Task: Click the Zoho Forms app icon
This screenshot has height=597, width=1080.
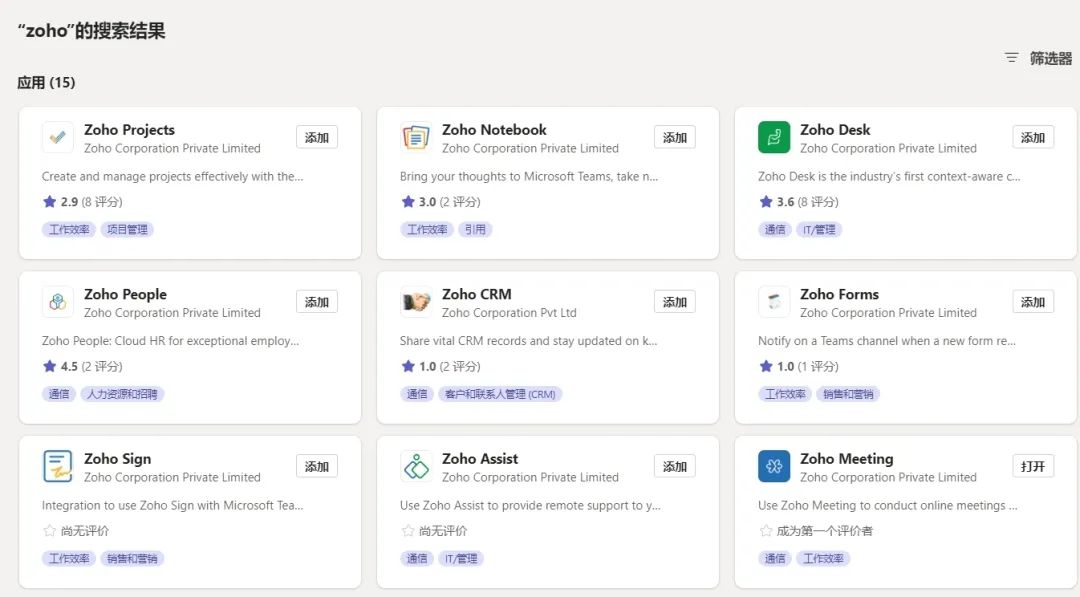Action: (x=774, y=302)
